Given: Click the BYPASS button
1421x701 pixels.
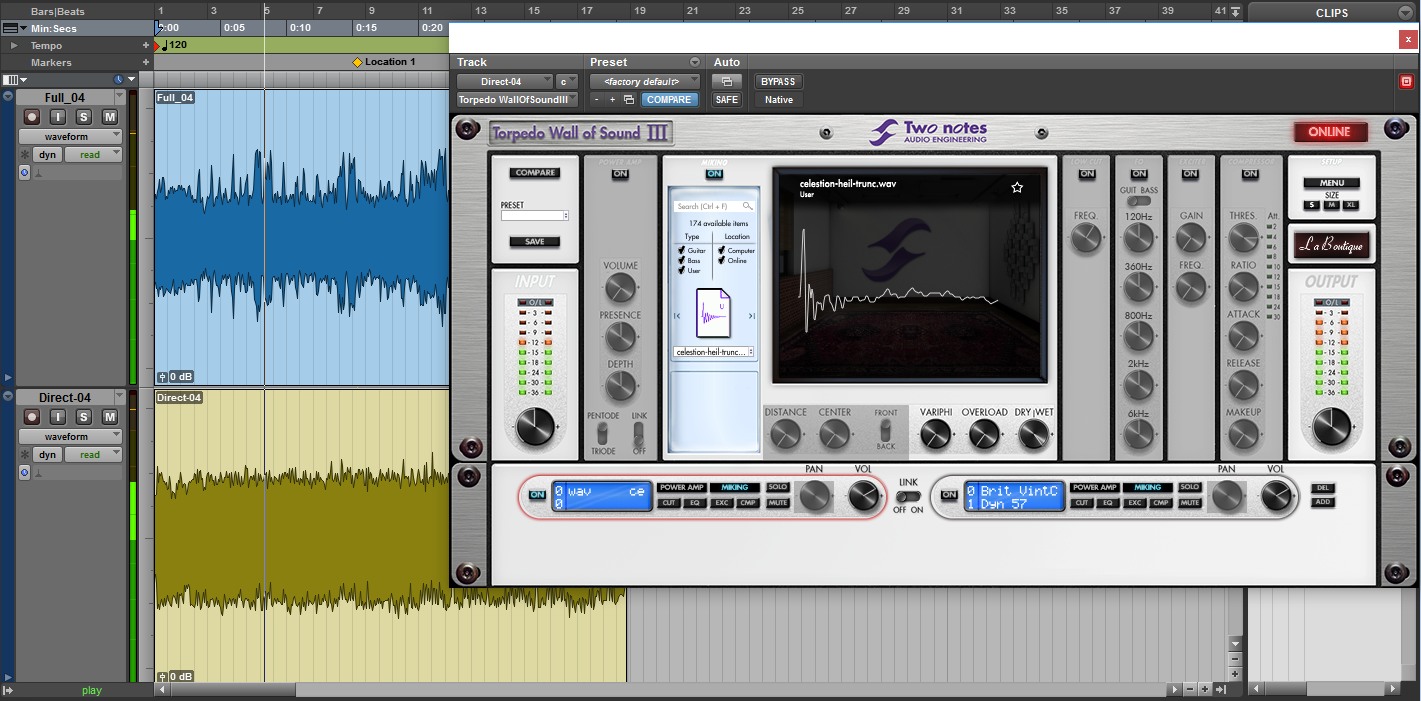Looking at the screenshot, I should 778,82.
